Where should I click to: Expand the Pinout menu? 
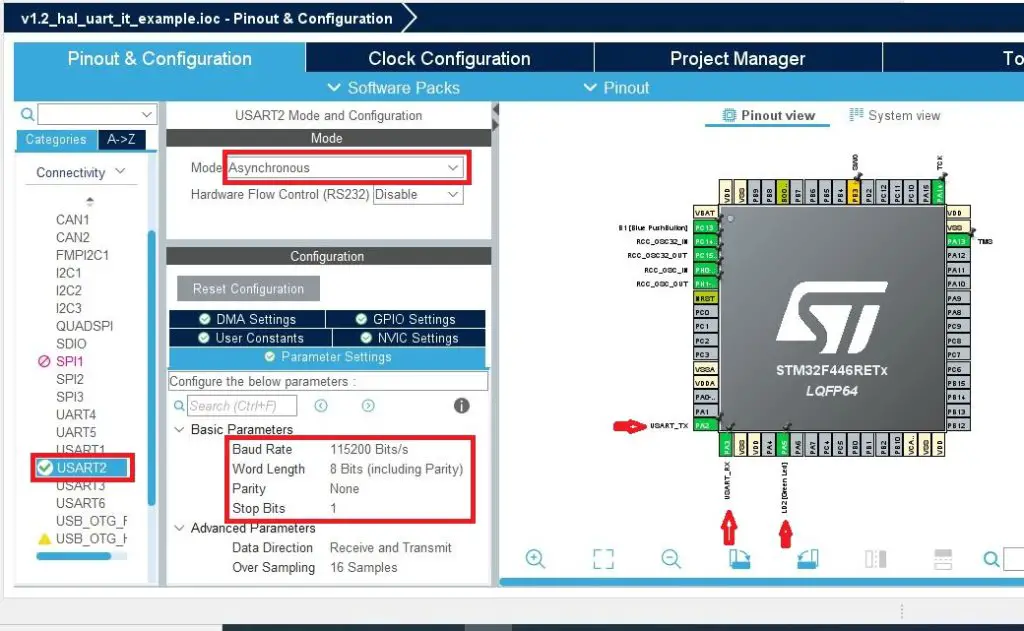click(616, 88)
